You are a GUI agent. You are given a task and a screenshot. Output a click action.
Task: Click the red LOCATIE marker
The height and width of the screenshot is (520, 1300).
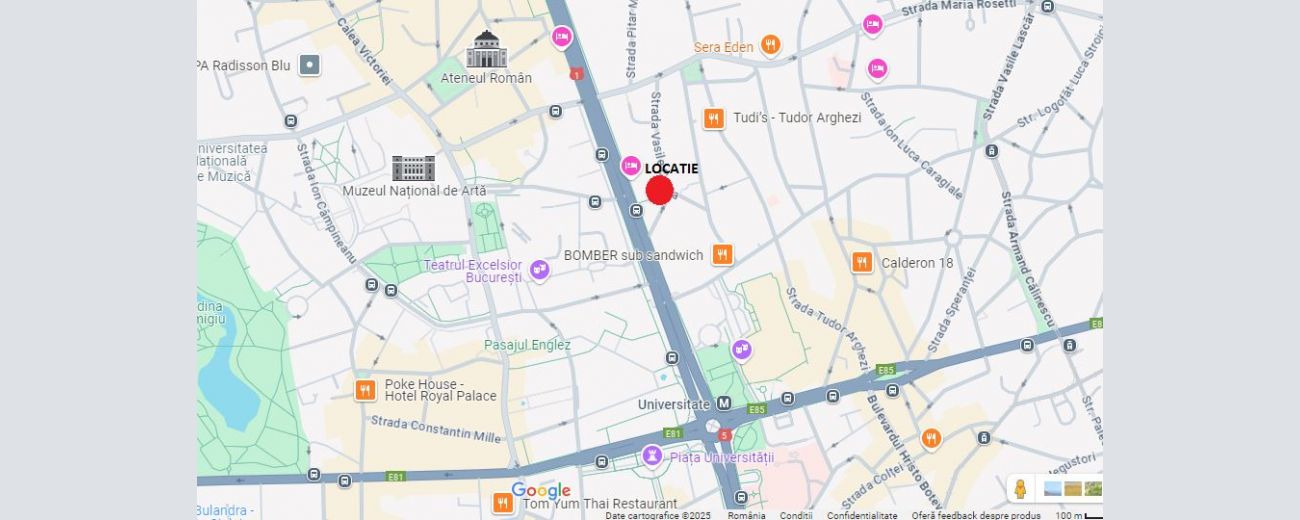tap(659, 190)
